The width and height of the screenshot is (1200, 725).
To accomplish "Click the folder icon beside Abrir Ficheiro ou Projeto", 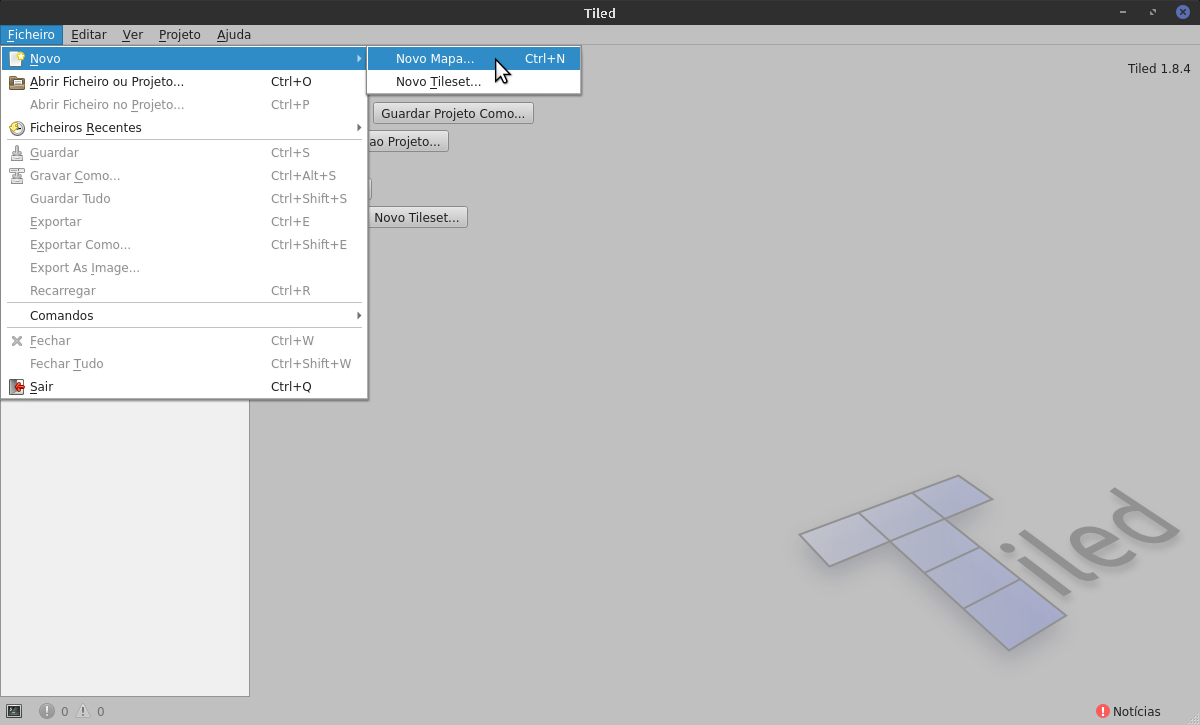I will tap(17, 82).
